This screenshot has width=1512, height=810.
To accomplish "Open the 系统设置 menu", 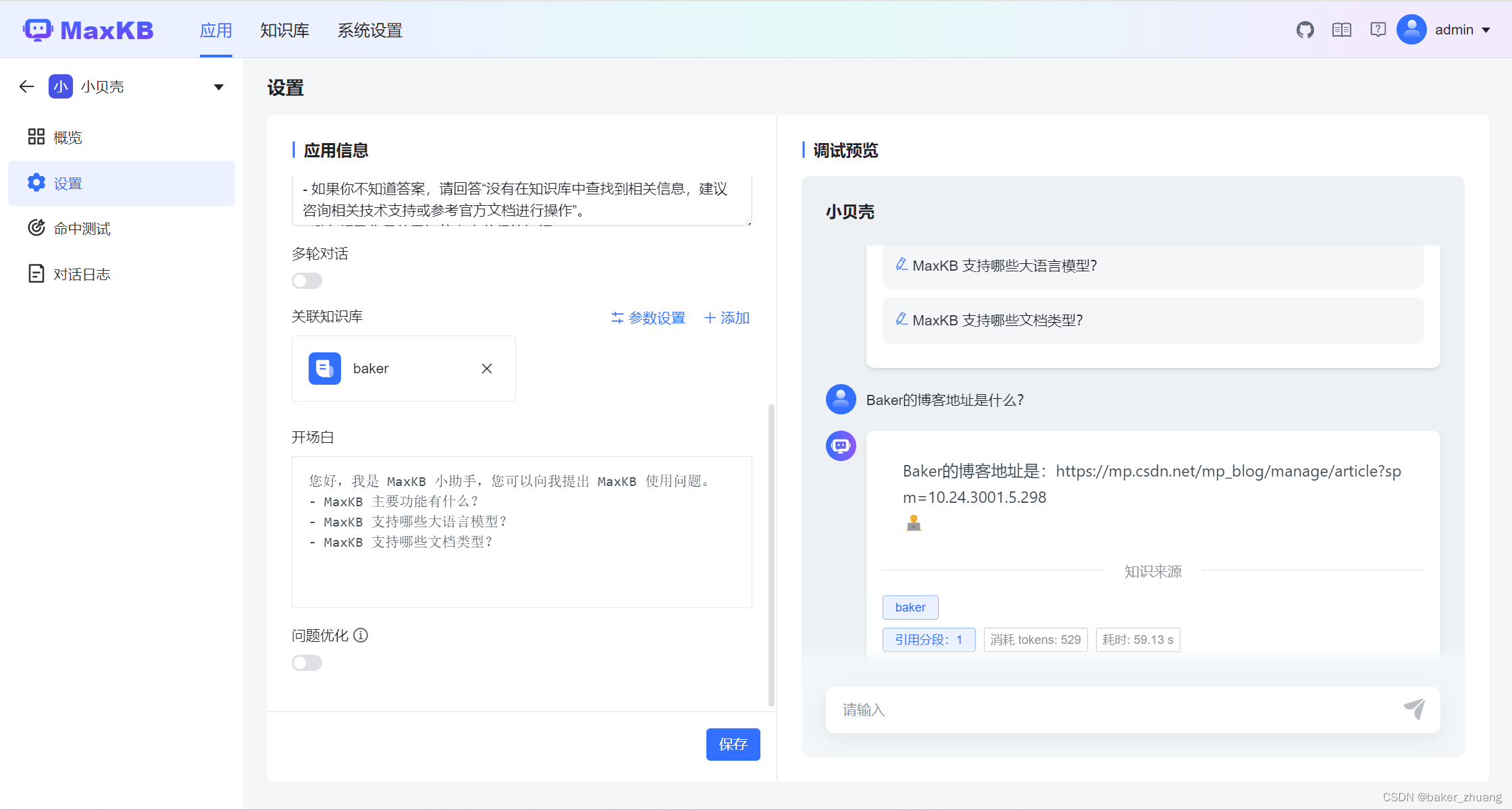I will [x=369, y=30].
